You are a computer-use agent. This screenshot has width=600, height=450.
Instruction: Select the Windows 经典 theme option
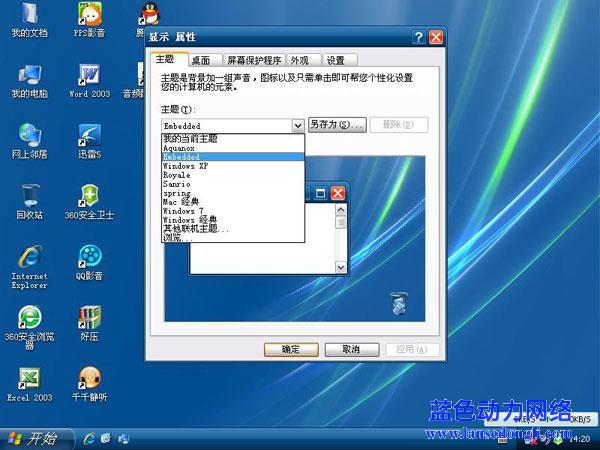point(233,220)
